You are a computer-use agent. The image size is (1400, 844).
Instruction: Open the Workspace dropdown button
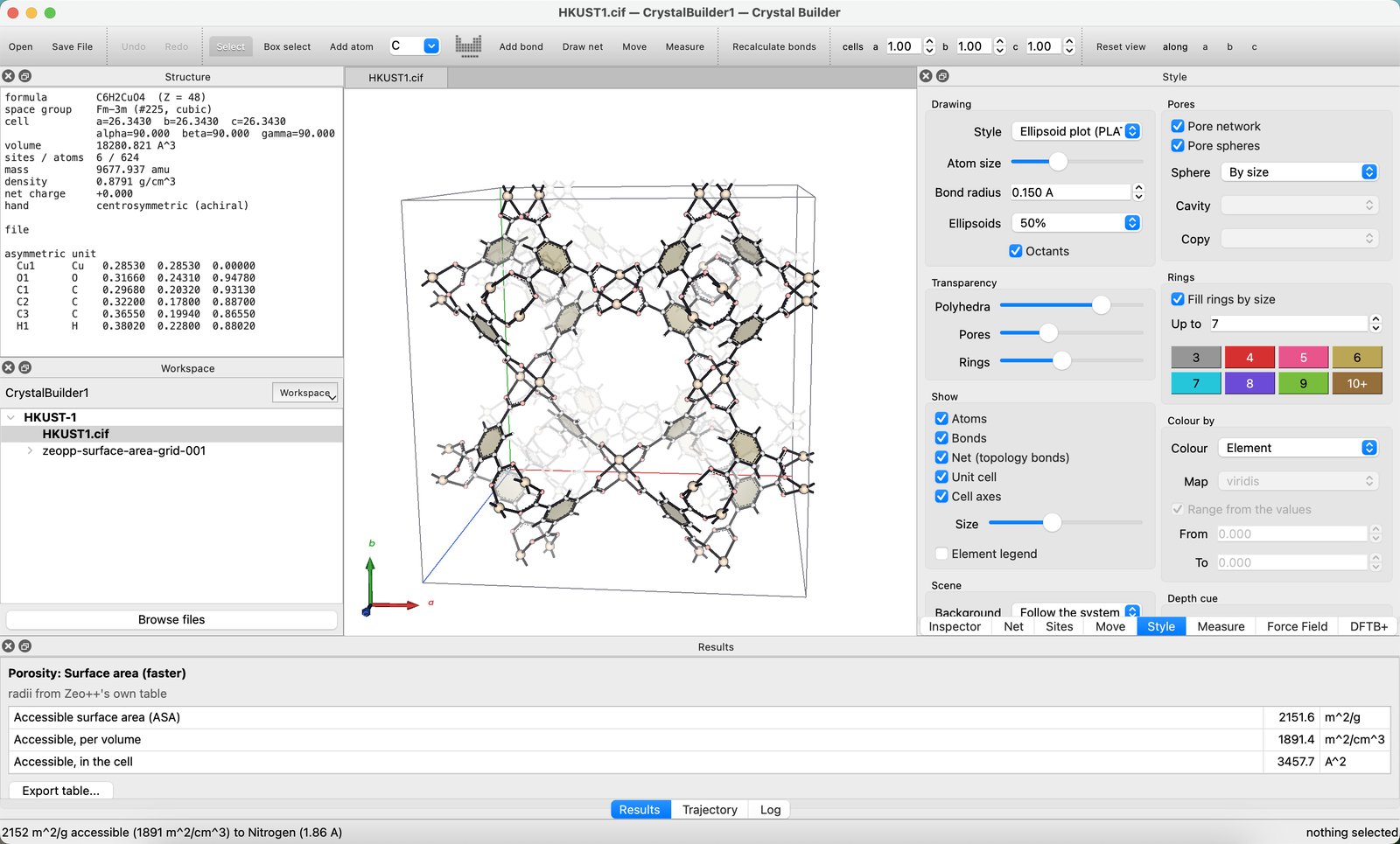click(304, 393)
